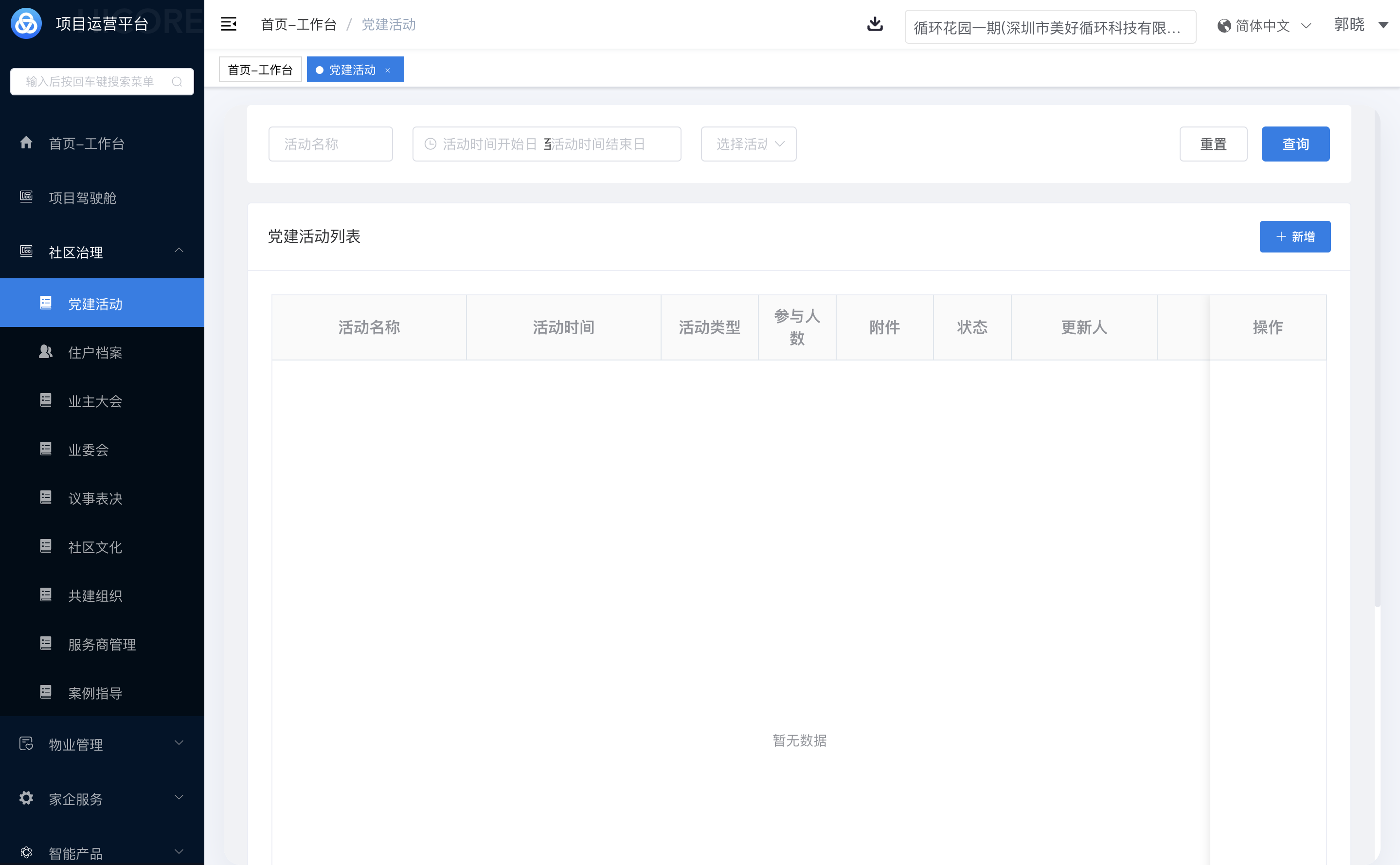Open the 郭晓 user menu arrow
The height and width of the screenshot is (865, 1400).
[x=1383, y=25]
